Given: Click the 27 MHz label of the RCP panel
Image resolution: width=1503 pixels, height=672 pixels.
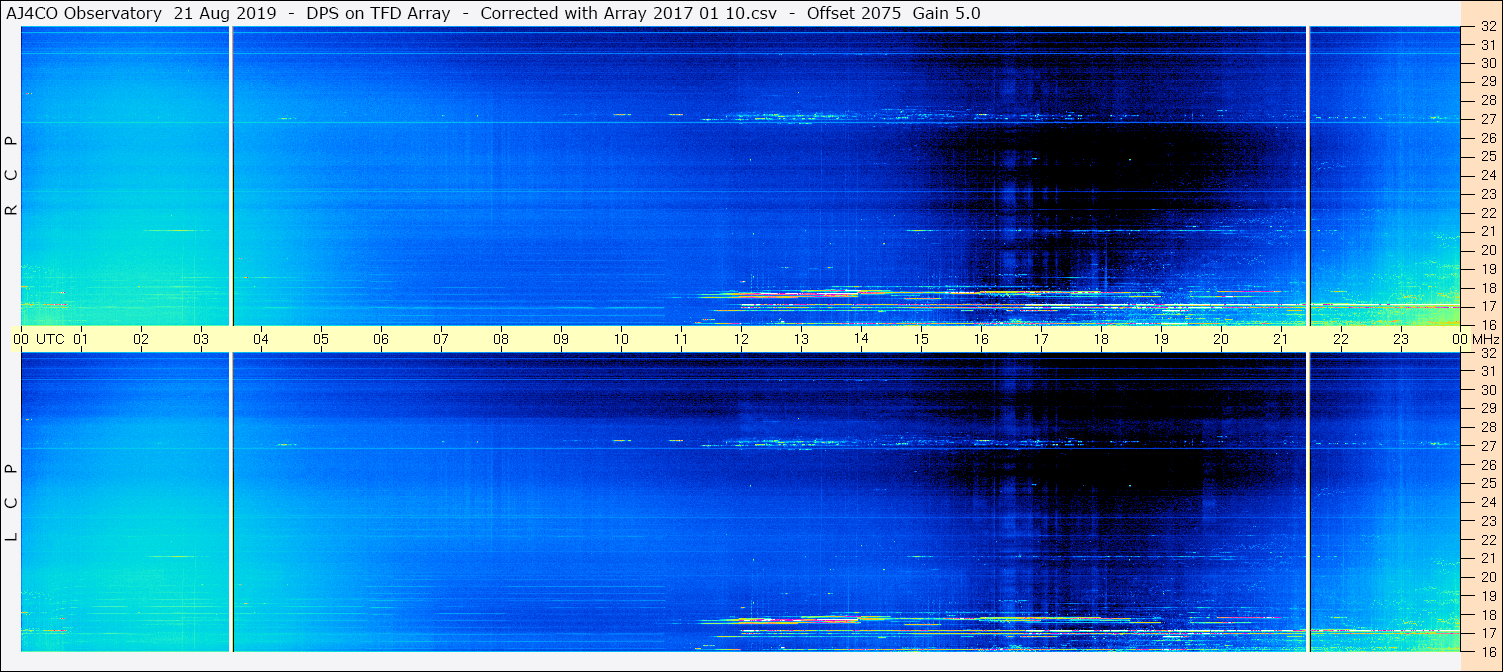Looking at the screenshot, I should click(x=1488, y=119).
